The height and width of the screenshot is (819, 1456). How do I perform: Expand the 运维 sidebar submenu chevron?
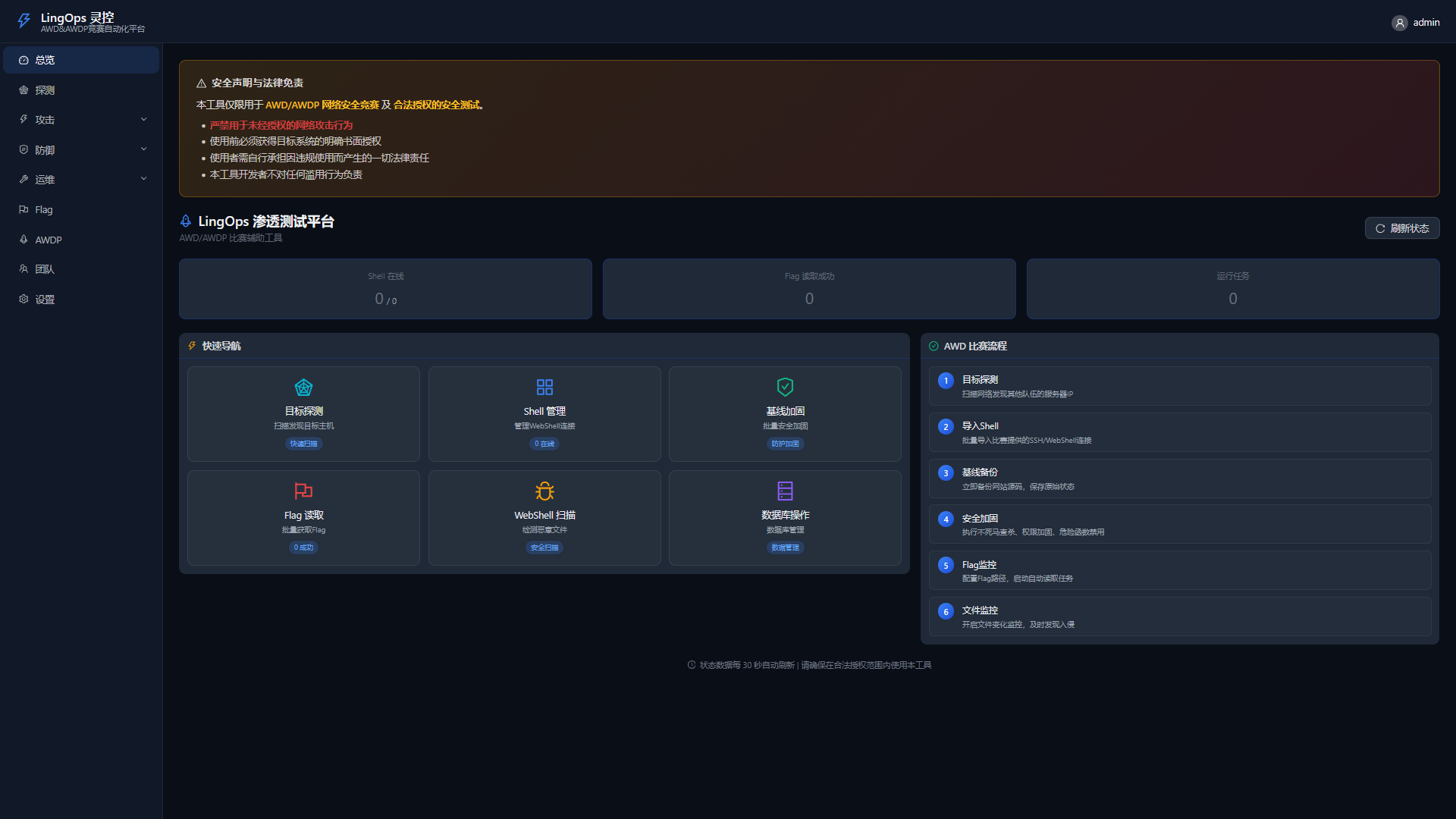143,179
